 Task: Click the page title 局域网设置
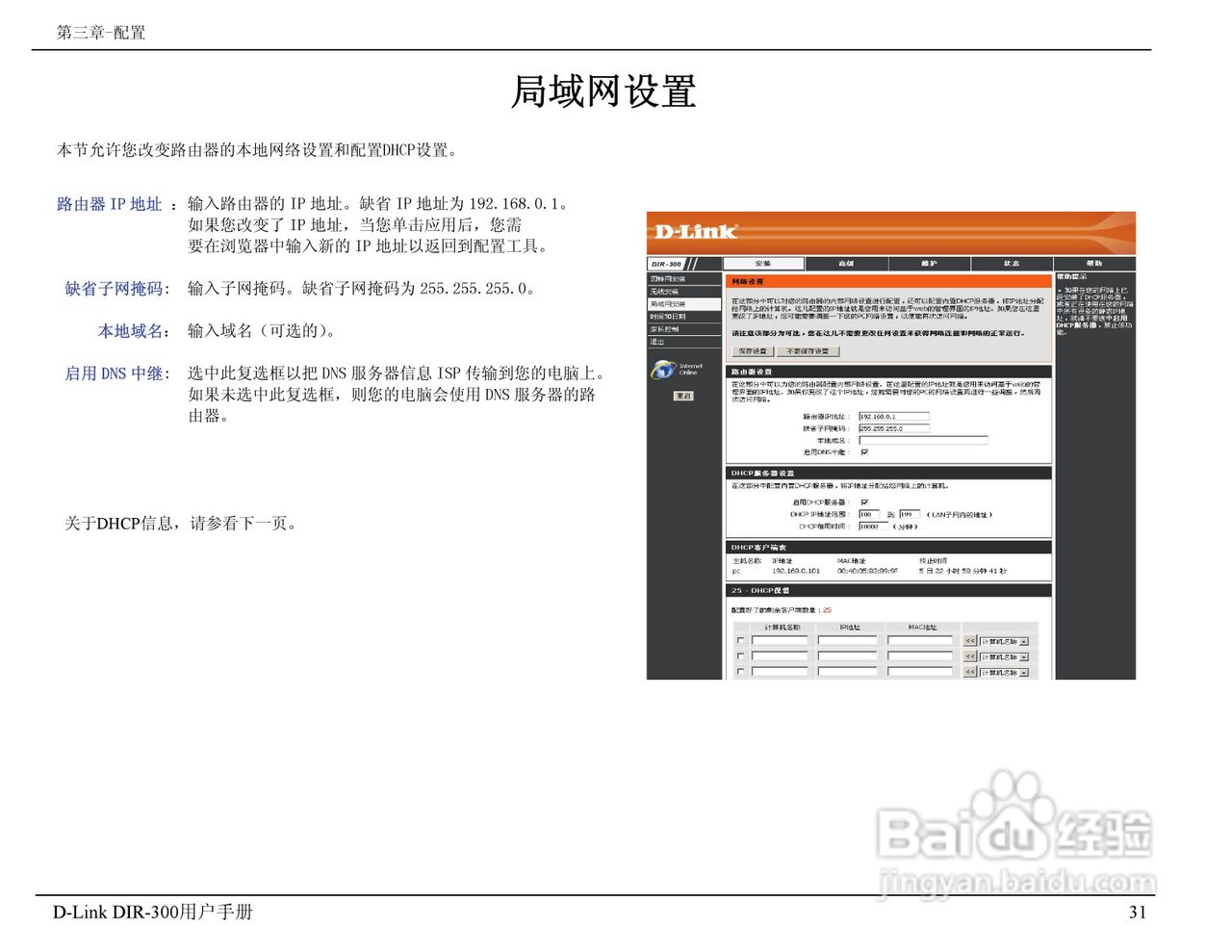(603, 91)
